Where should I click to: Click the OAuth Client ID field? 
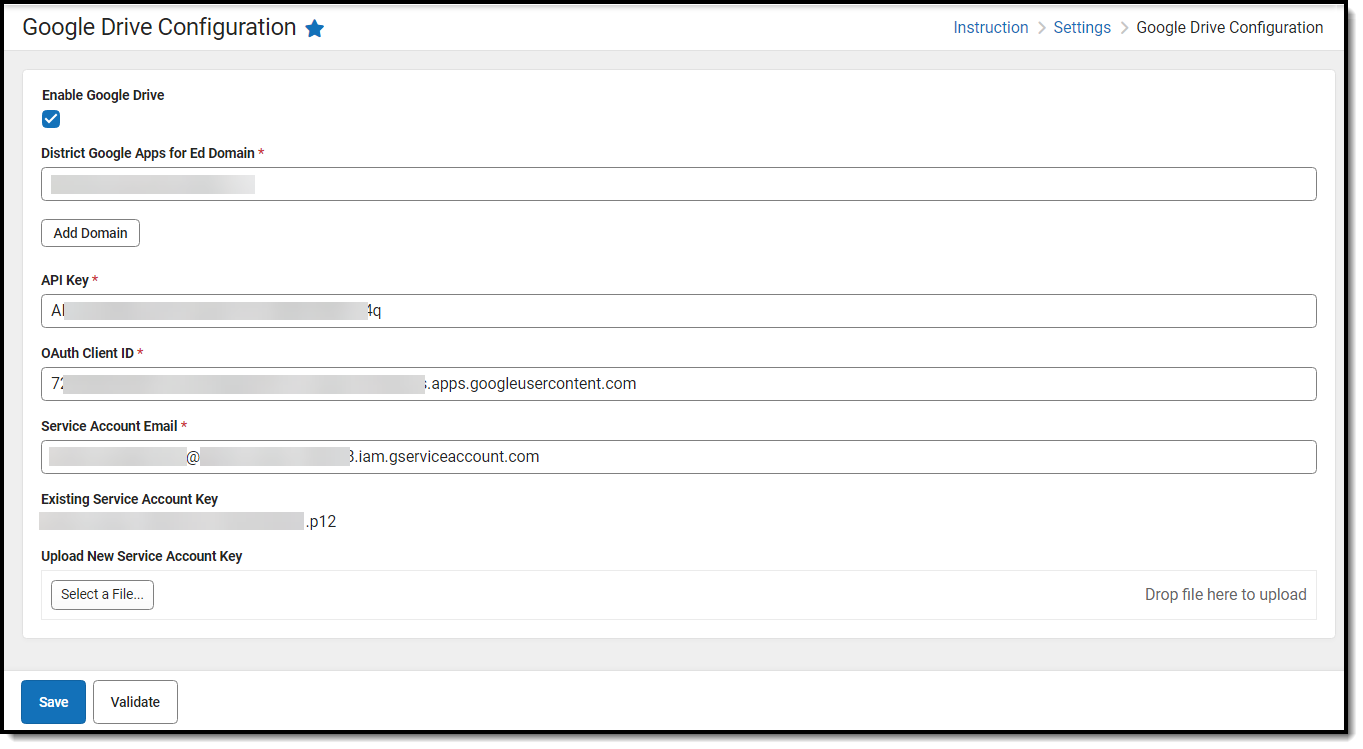pyautogui.click(x=679, y=384)
